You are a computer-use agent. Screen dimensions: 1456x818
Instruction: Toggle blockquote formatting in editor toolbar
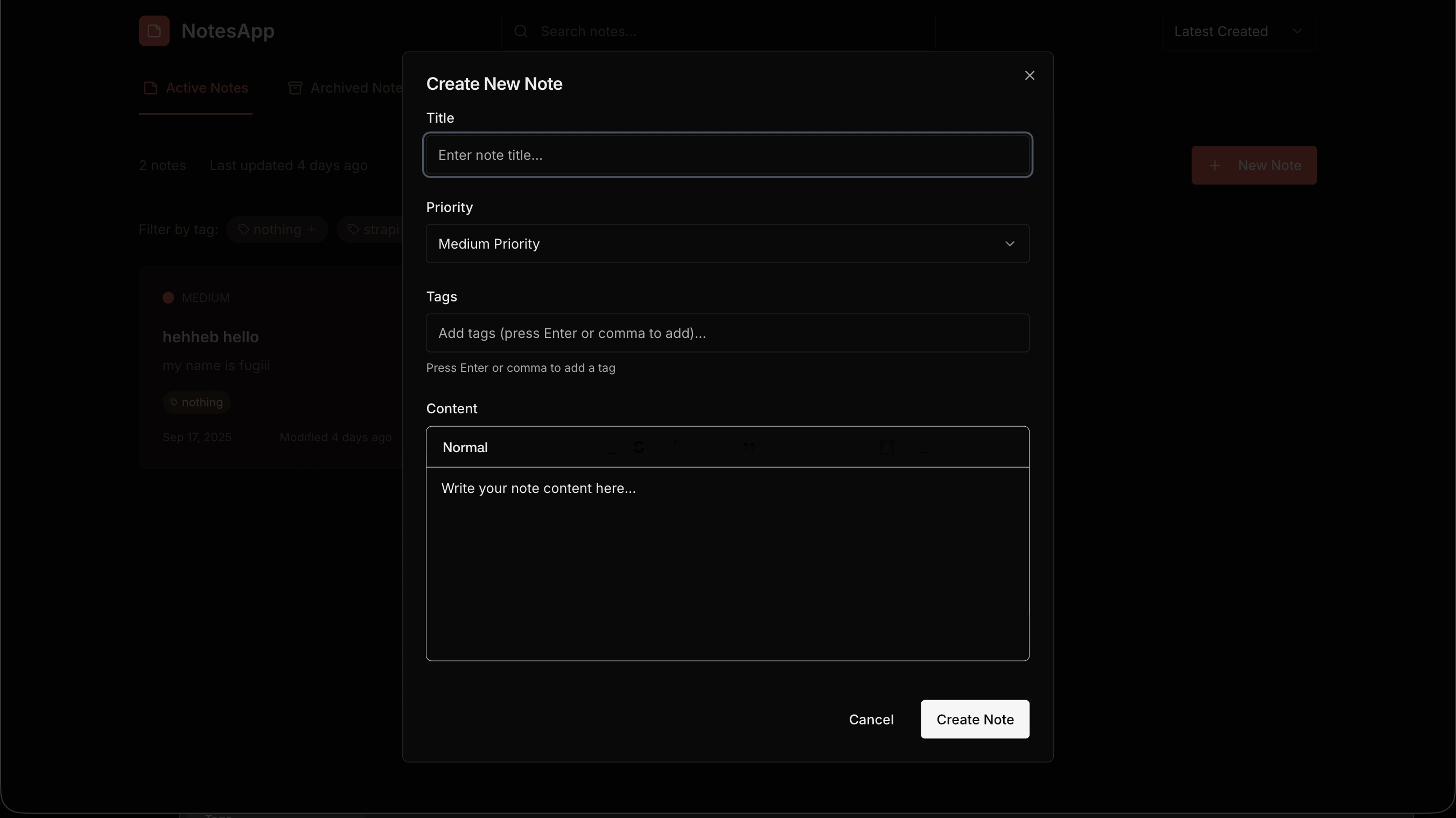[749, 447]
